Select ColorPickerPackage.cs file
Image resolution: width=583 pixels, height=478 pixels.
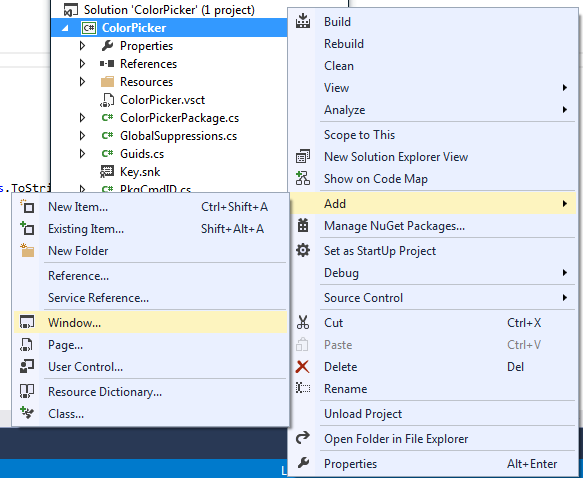point(179,118)
